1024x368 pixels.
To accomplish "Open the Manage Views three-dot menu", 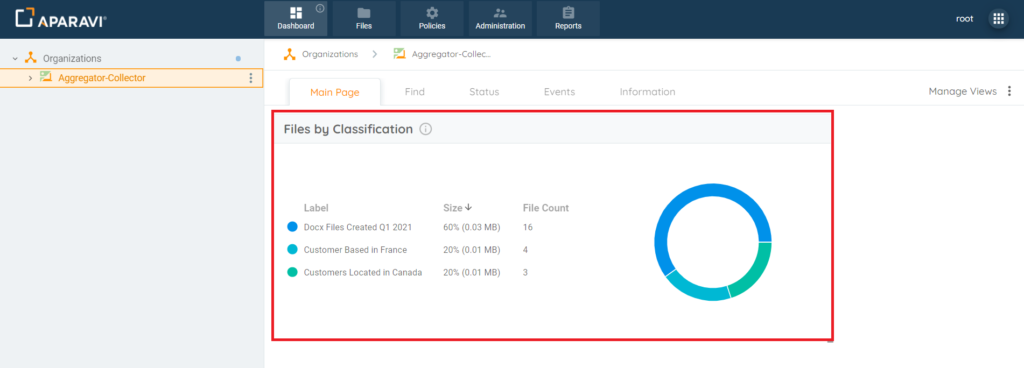I will click(1010, 91).
